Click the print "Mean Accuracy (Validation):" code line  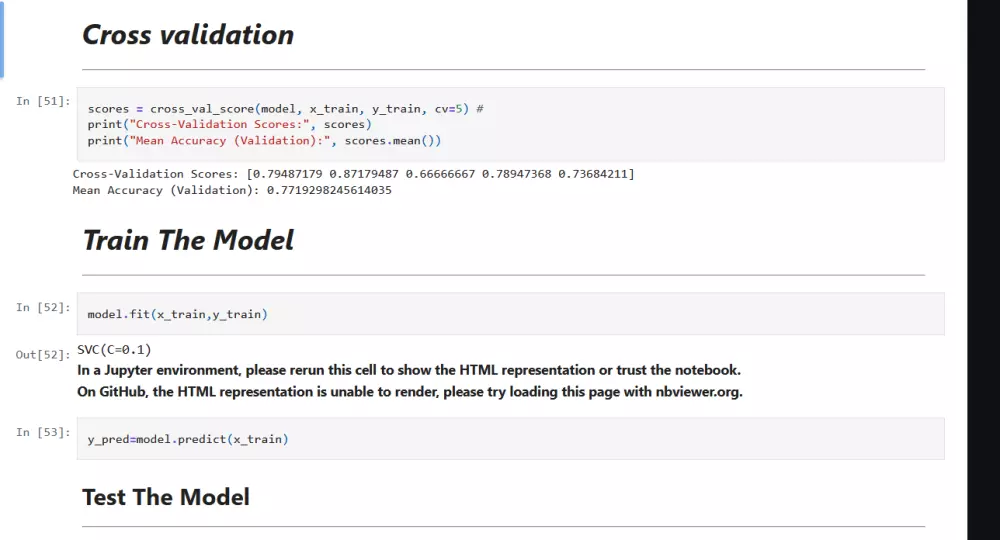[x=264, y=141]
